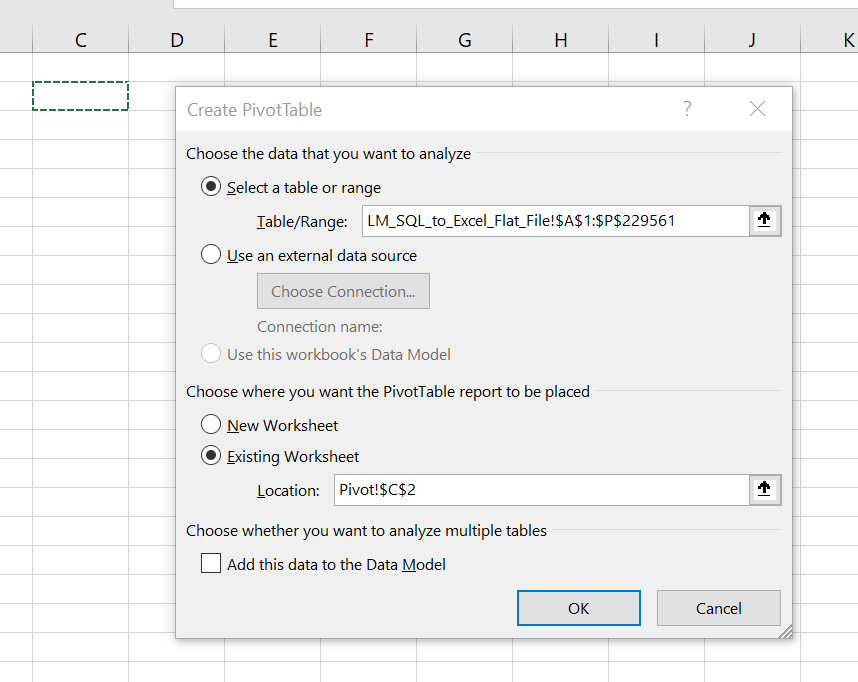Pick the Existing Worksheet radio button
This screenshot has width=858, height=682.
(x=211, y=456)
